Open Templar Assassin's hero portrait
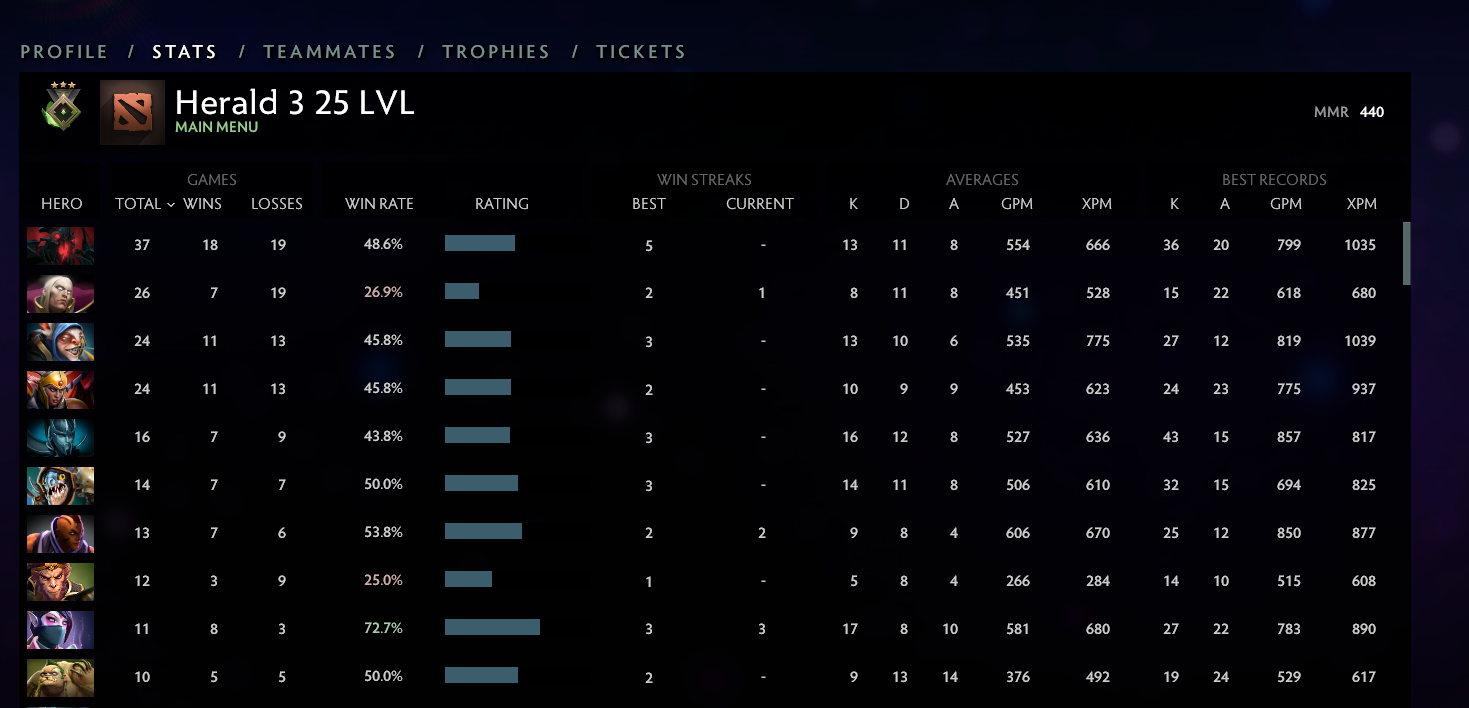The width and height of the screenshot is (1469, 708). pos(60,629)
